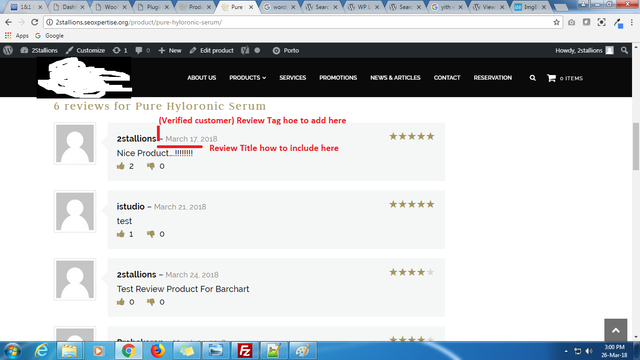Screen dimensions: 640x360
Task: Switch to the Dash browser tab
Action: (x=69, y=7)
